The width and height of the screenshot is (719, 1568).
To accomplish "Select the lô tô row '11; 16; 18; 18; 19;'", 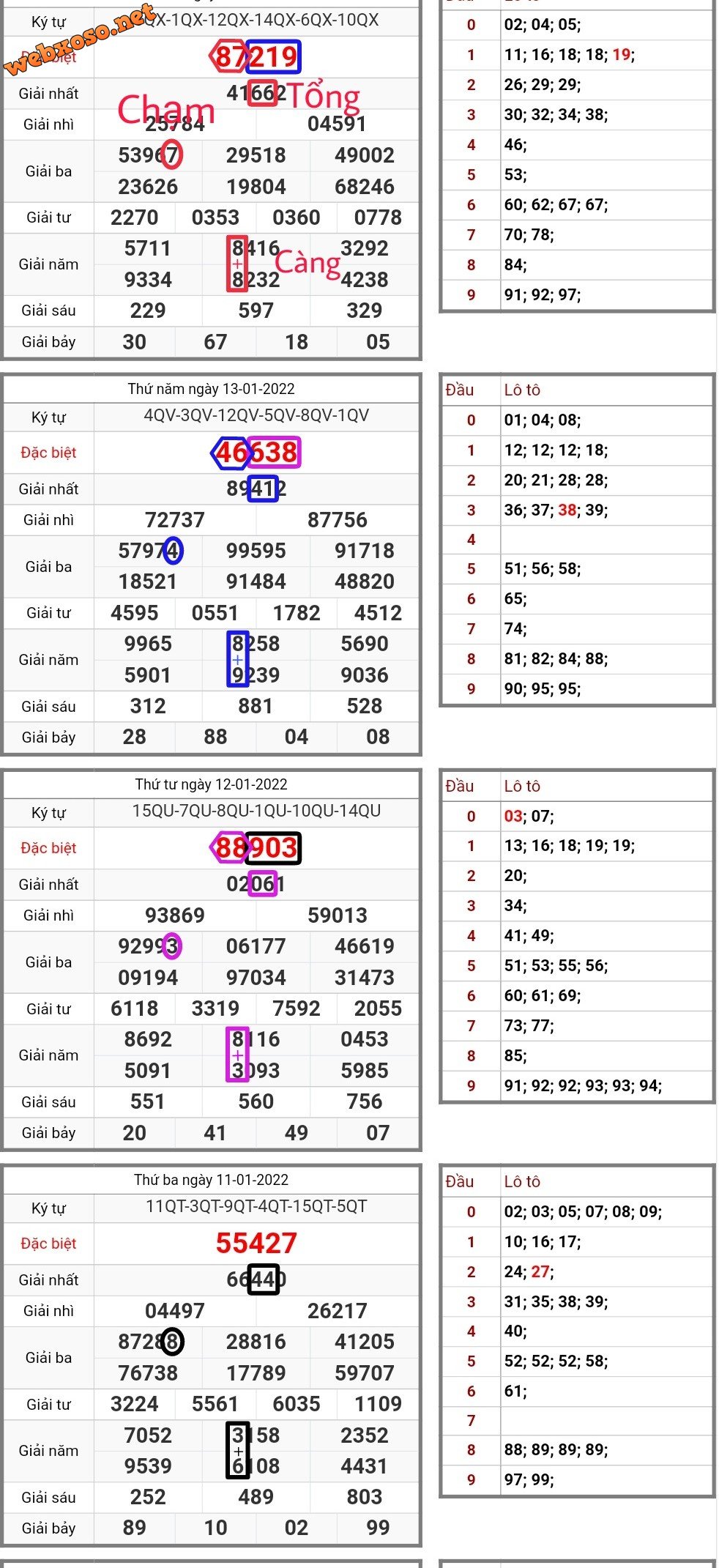I will (570, 55).
